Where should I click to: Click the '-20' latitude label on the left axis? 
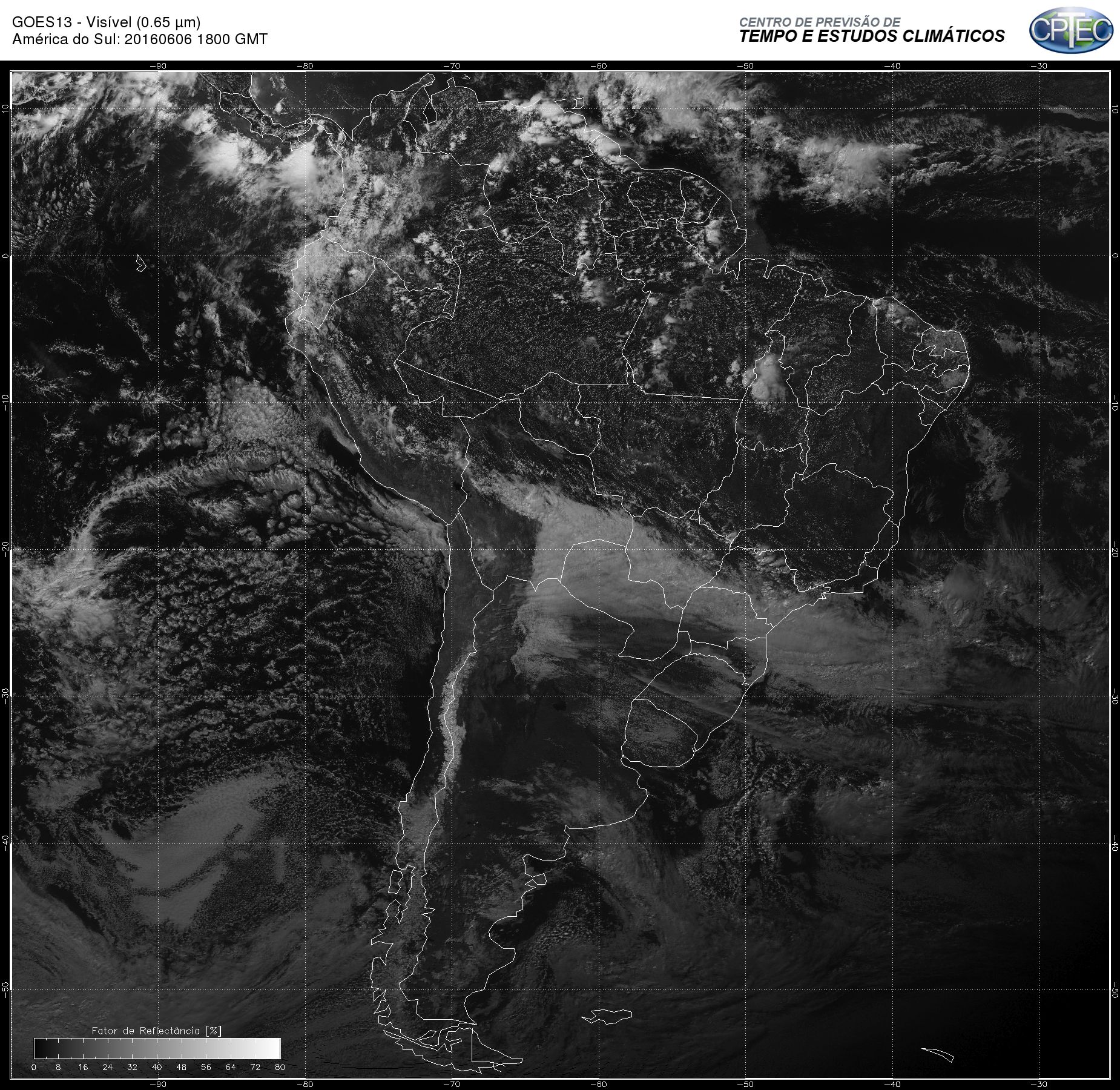5,549
